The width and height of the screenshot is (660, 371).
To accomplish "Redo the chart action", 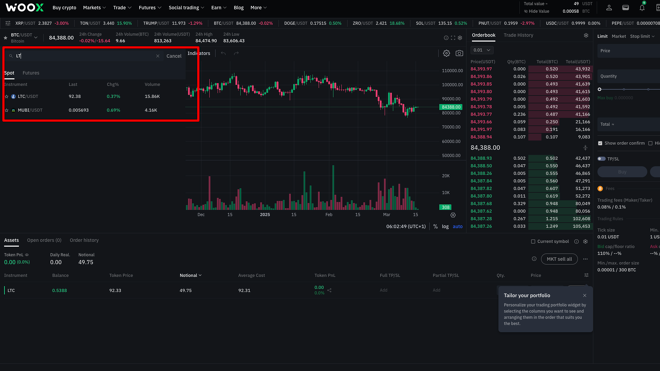I will [x=237, y=53].
